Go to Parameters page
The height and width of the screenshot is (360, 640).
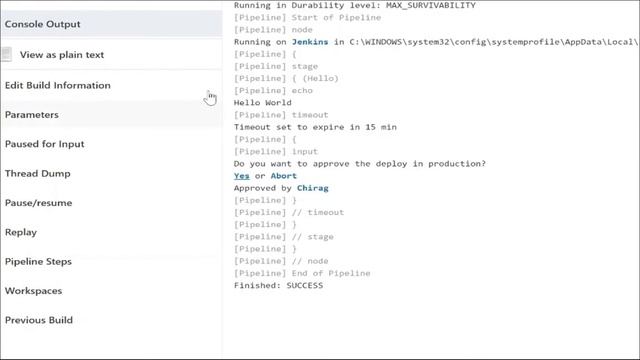(x=31, y=115)
